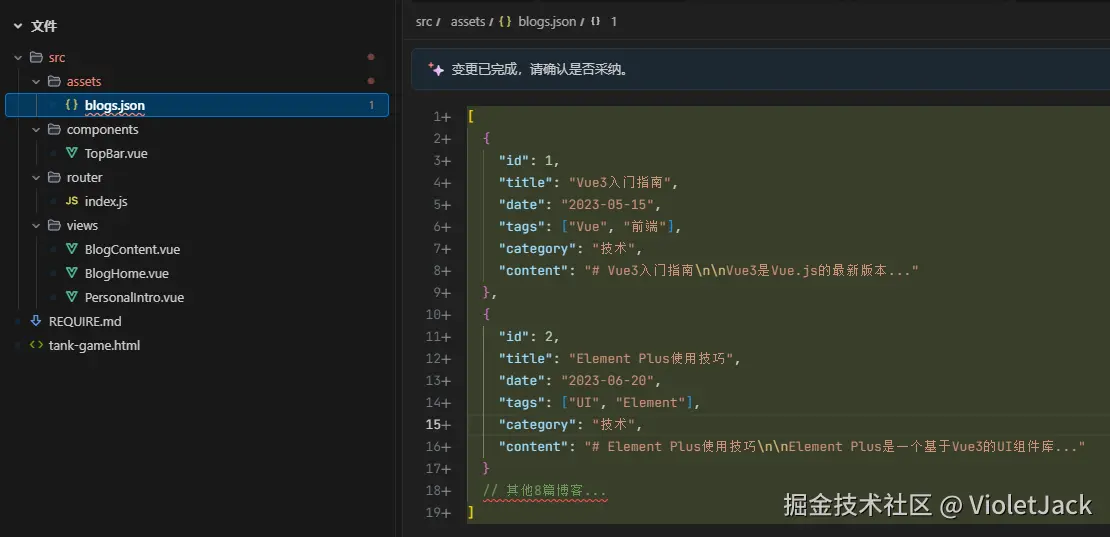This screenshot has width=1110, height=537.
Task: Click the JSON braces icon of blogs.json in tree
Action: click(72, 105)
